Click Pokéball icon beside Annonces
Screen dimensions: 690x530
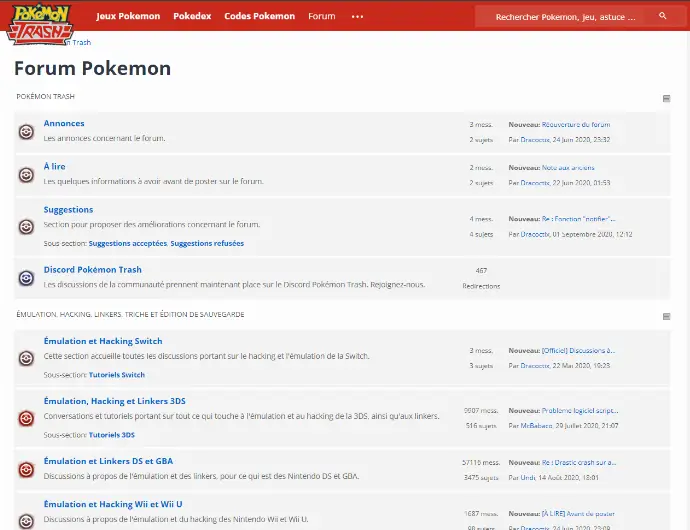click(26, 132)
